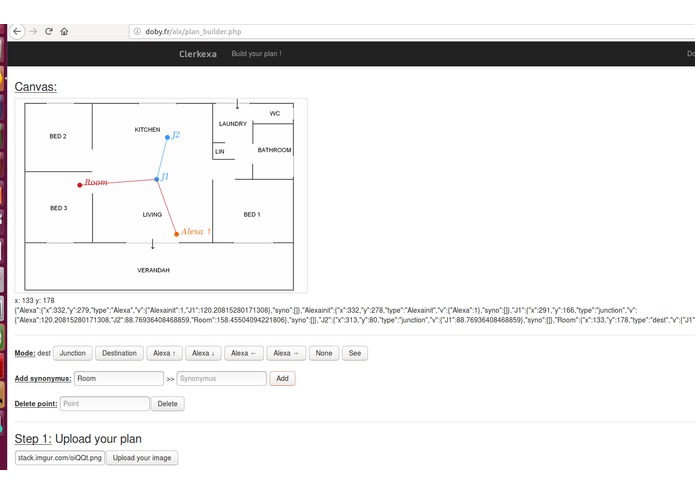Click the LIVING label on the floor plan

(152, 214)
